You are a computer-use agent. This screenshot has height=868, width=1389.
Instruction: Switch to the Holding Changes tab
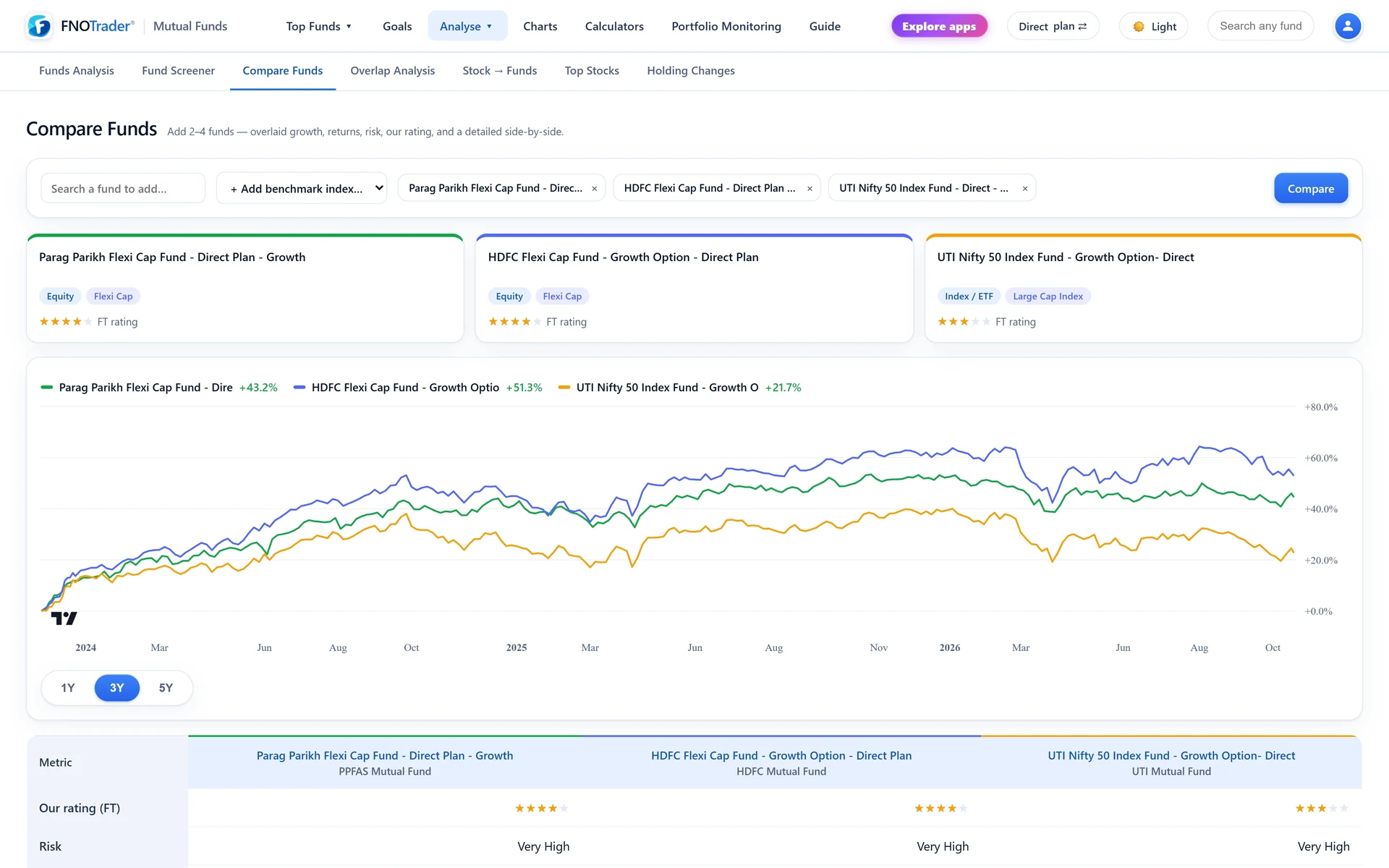[691, 71]
